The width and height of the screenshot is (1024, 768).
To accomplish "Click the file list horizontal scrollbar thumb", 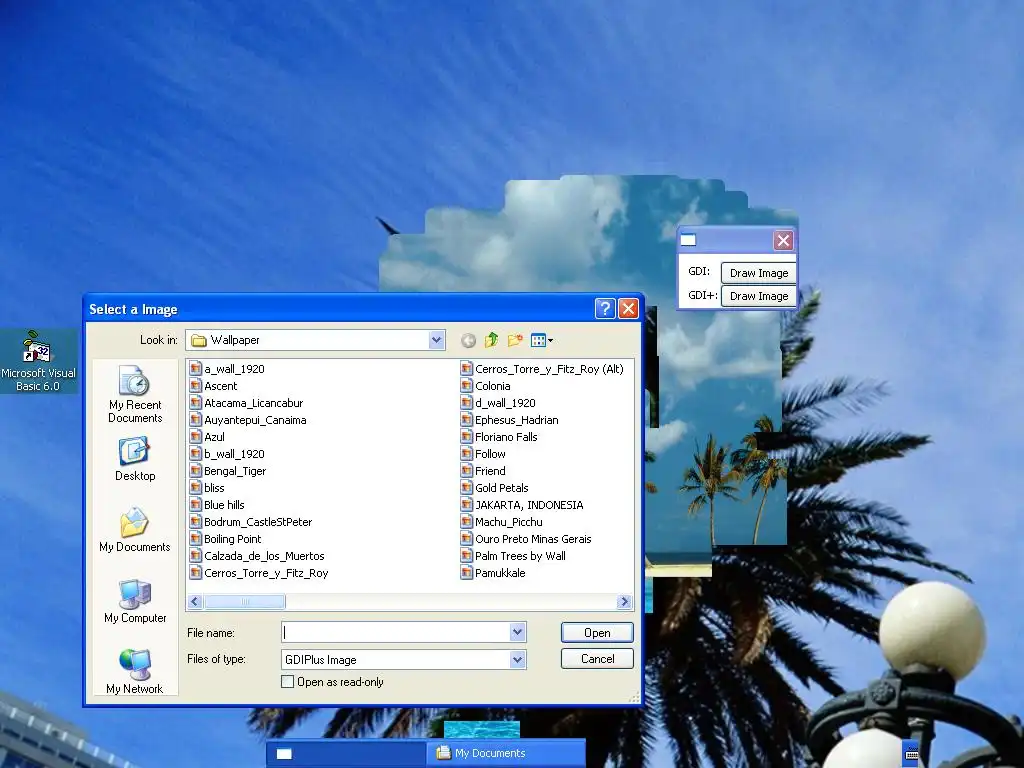I will [x=244, y=601].
